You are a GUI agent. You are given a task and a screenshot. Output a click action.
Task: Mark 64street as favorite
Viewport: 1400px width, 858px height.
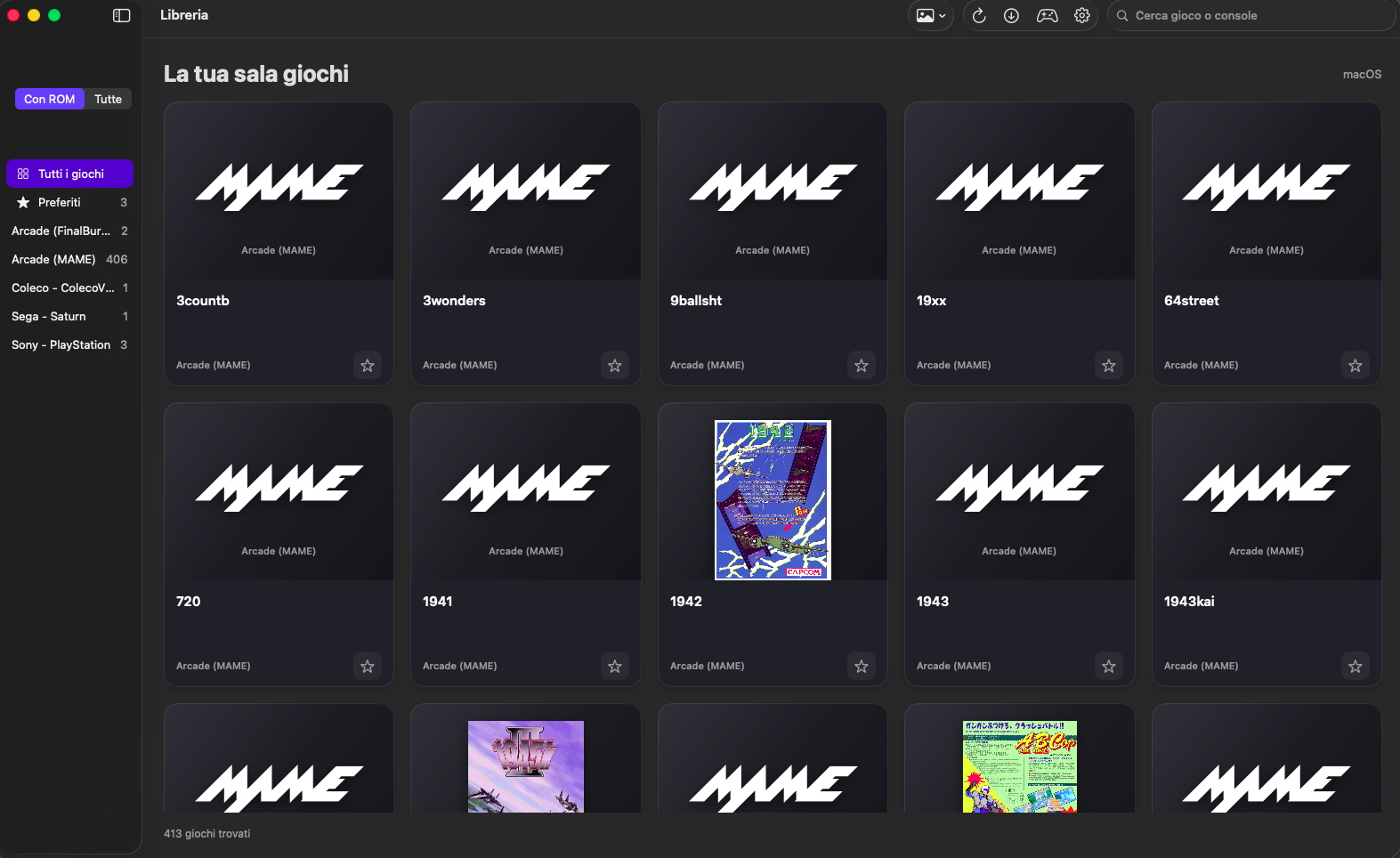tap(1355, 365)
